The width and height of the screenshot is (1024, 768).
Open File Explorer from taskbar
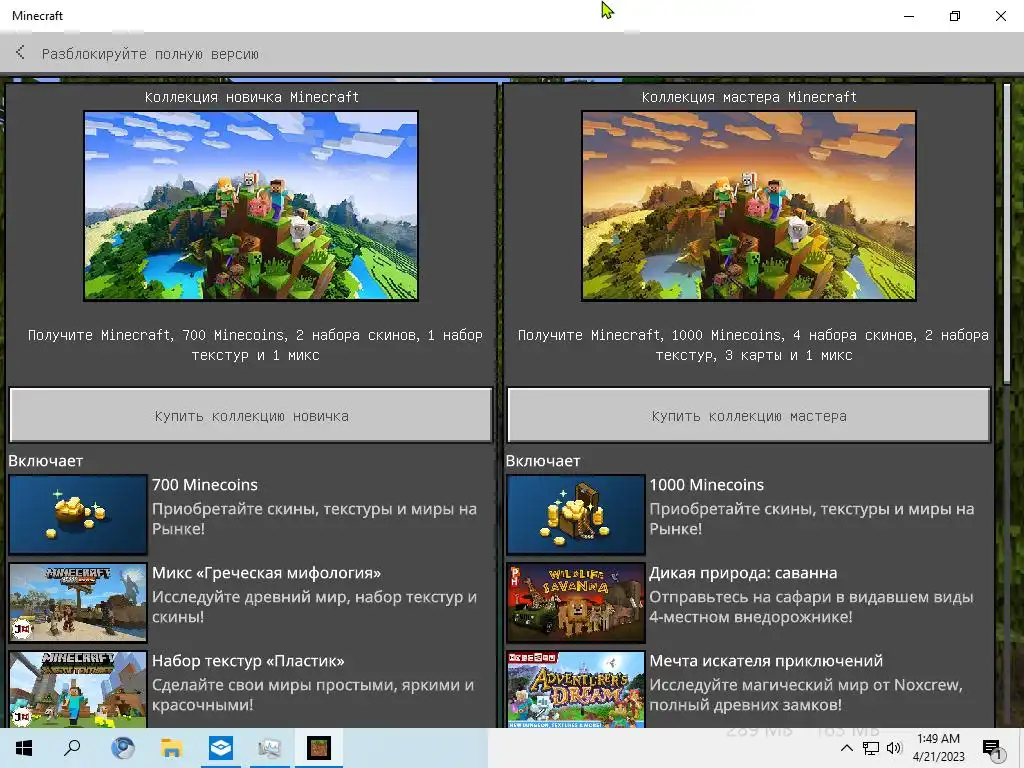pos(171,748)
